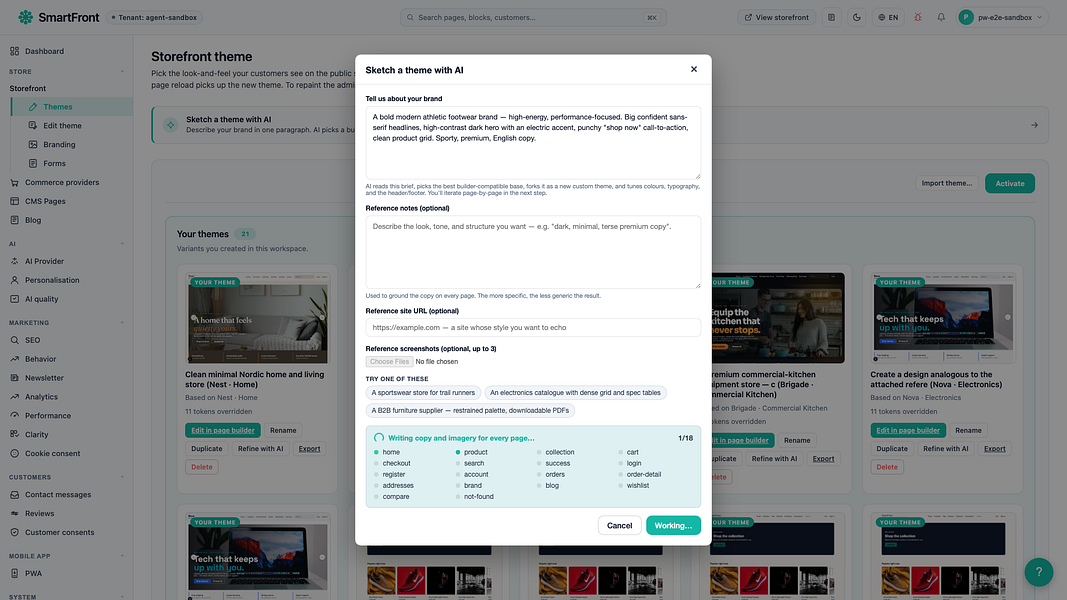Viewport: 1067px width, 600px height.
Task: Click the red bug report icon
Action: tap(918, 17)
